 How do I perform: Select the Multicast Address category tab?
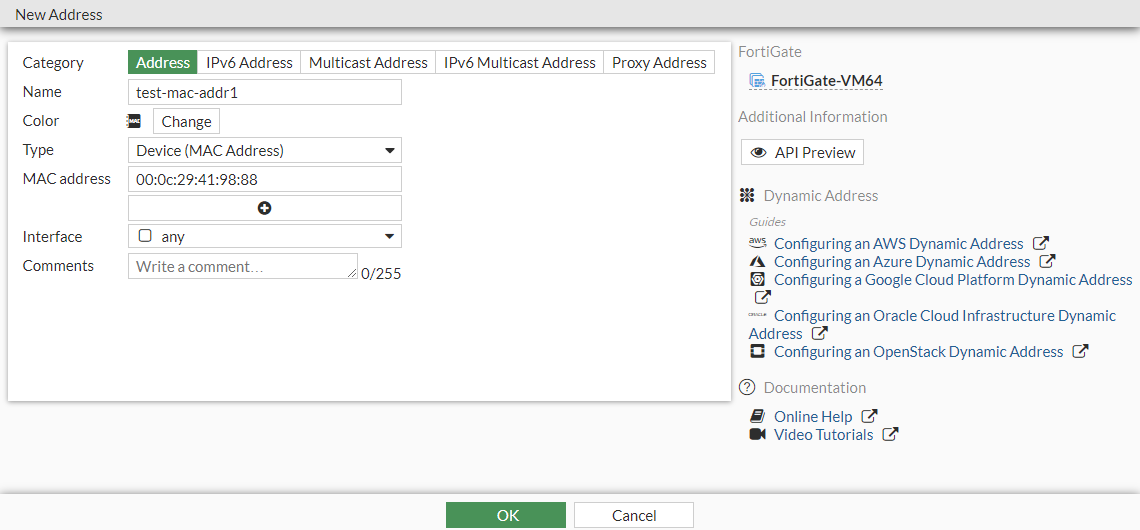368,62
